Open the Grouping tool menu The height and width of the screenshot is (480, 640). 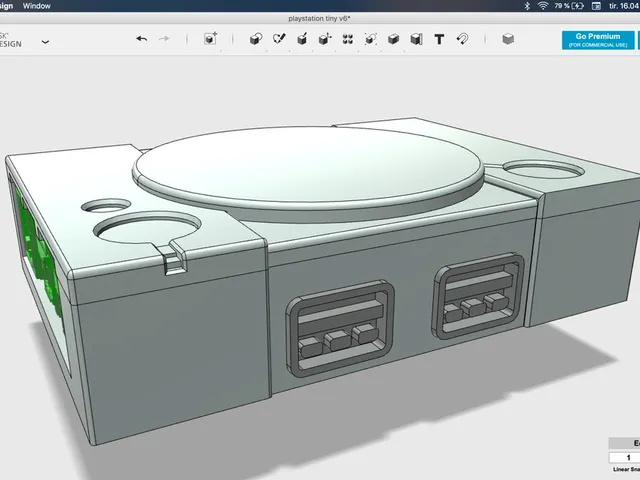(371, 39)
